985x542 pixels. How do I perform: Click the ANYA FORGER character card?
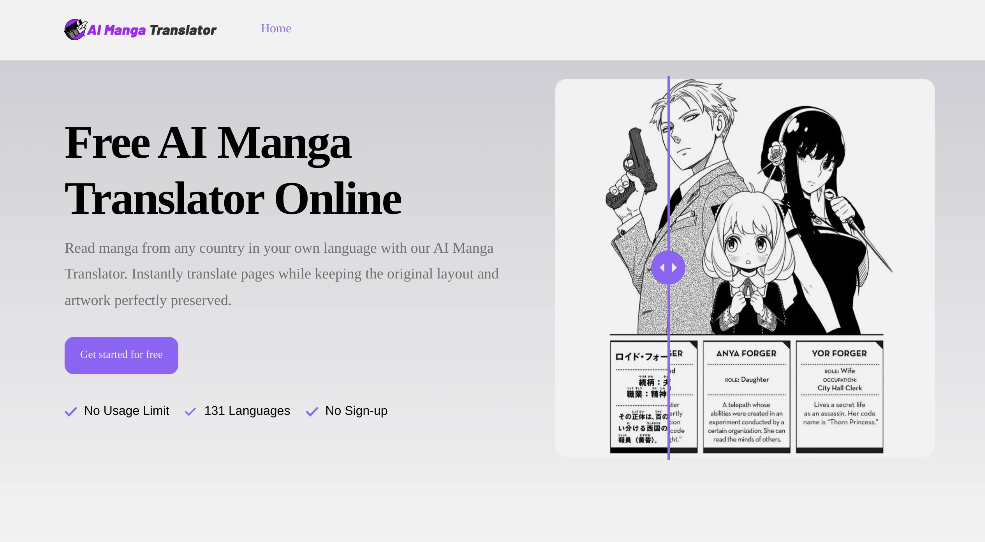pyautogui.click(x=746, y=396)
